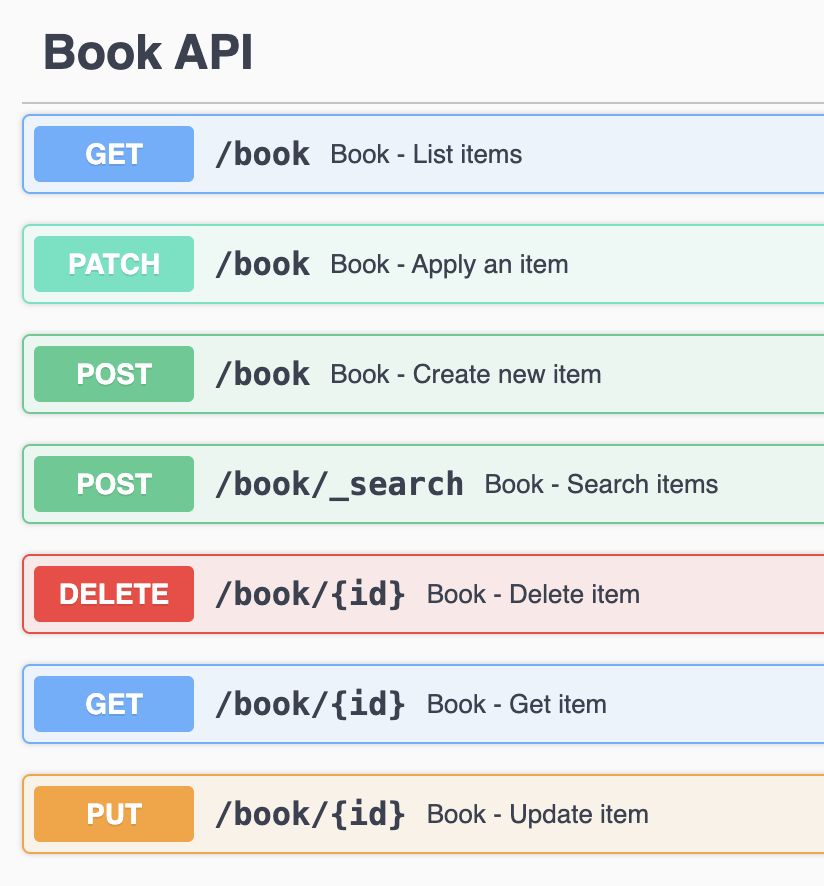Expand the Book - Delete item operation
824x886 pixels.
pyautogui.click(x=423, y=594)
